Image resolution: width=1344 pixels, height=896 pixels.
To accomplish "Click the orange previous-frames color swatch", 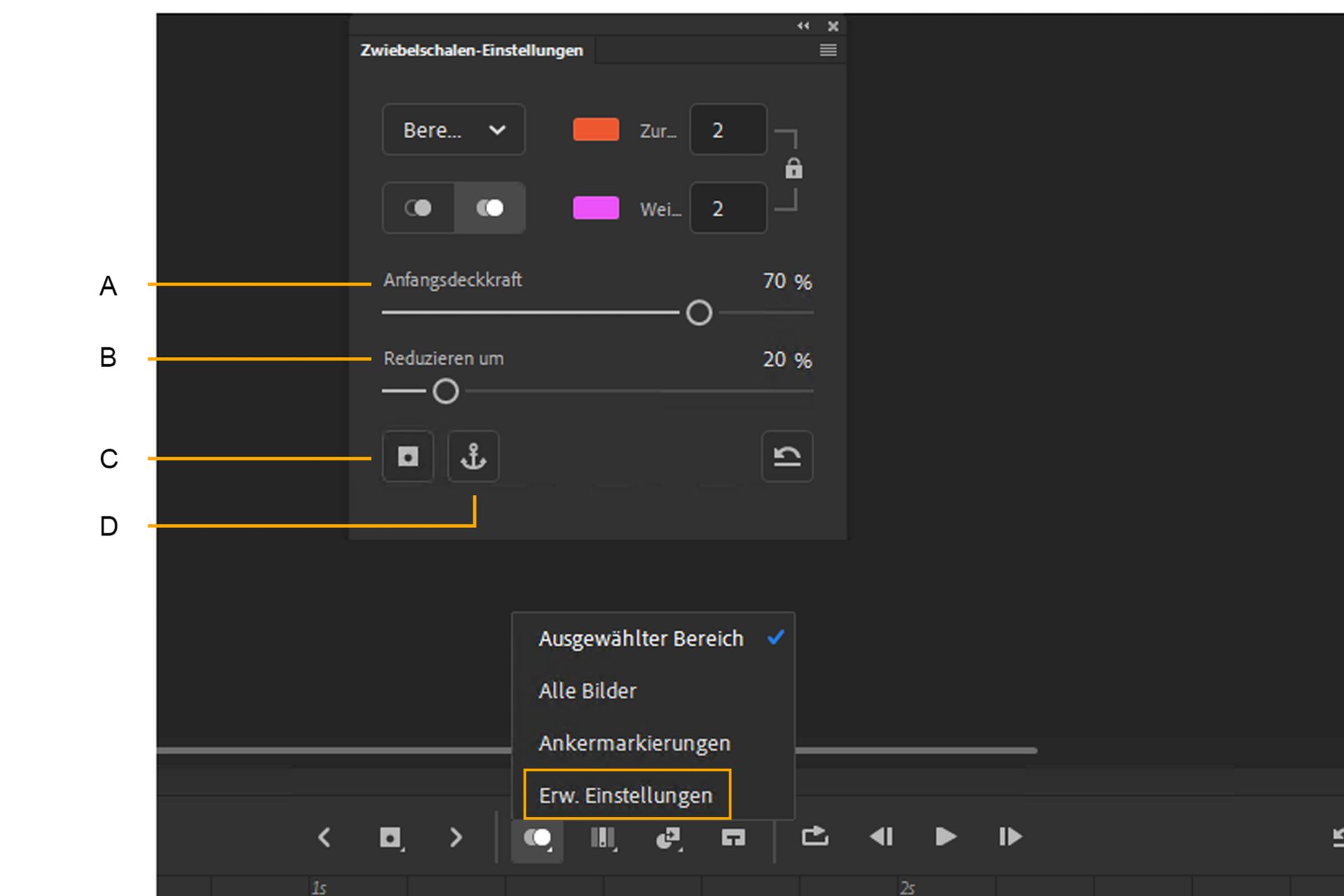I will (x=596, y=130).
